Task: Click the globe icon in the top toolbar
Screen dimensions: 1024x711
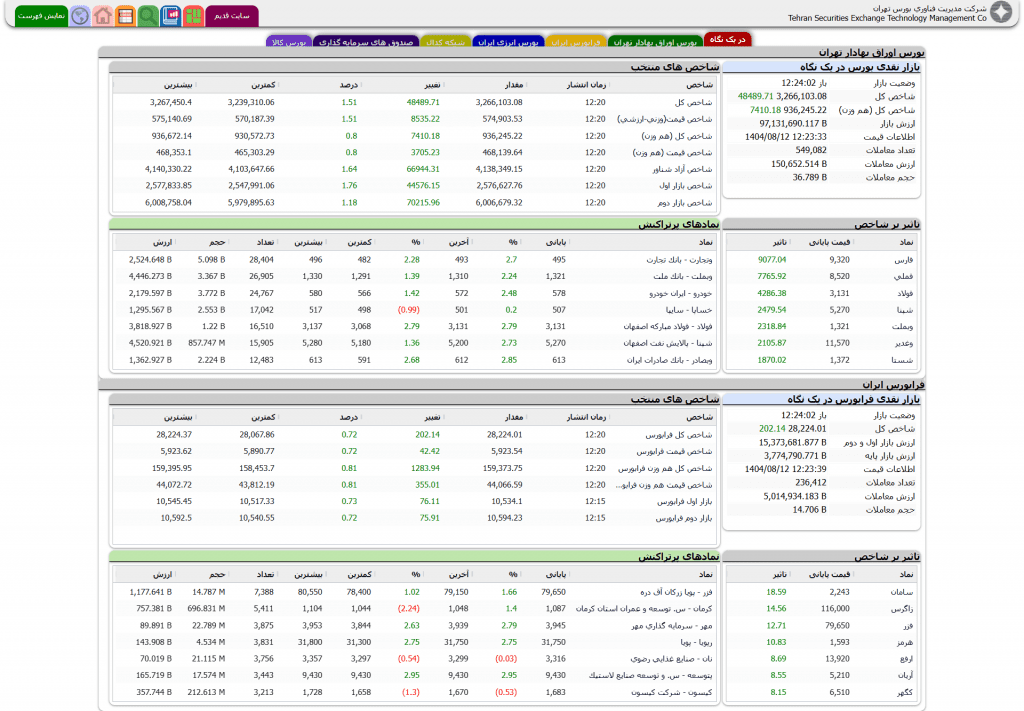Action: tap(79, 16)
